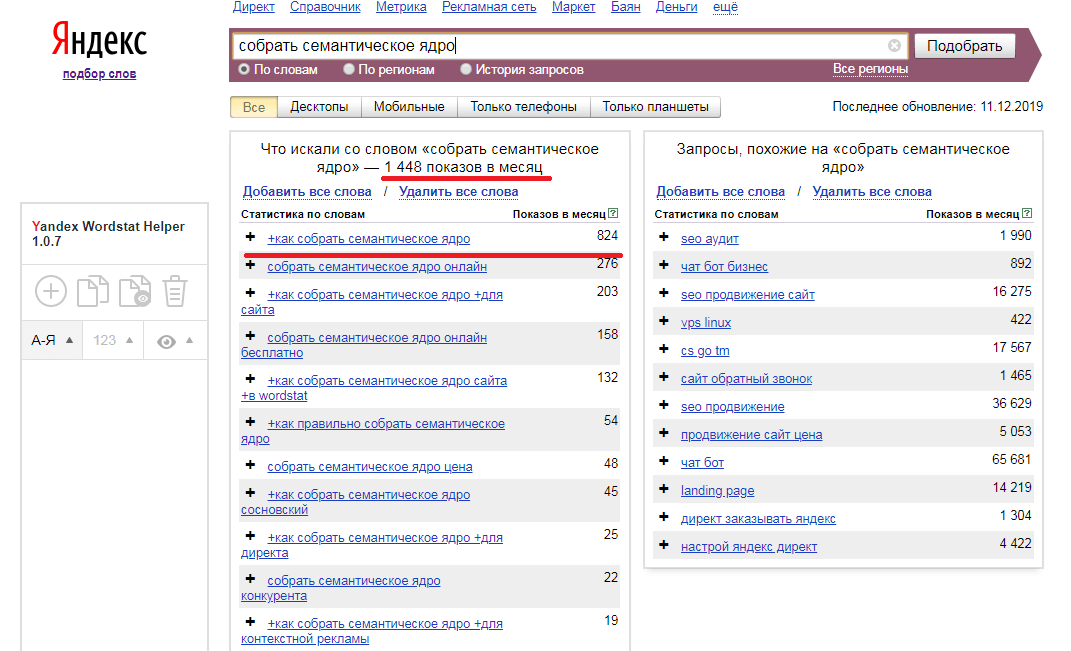Click plus next to 'vps linux'
The width and height of the screenshot is (1071, 651).
click(x=663, y=321)
